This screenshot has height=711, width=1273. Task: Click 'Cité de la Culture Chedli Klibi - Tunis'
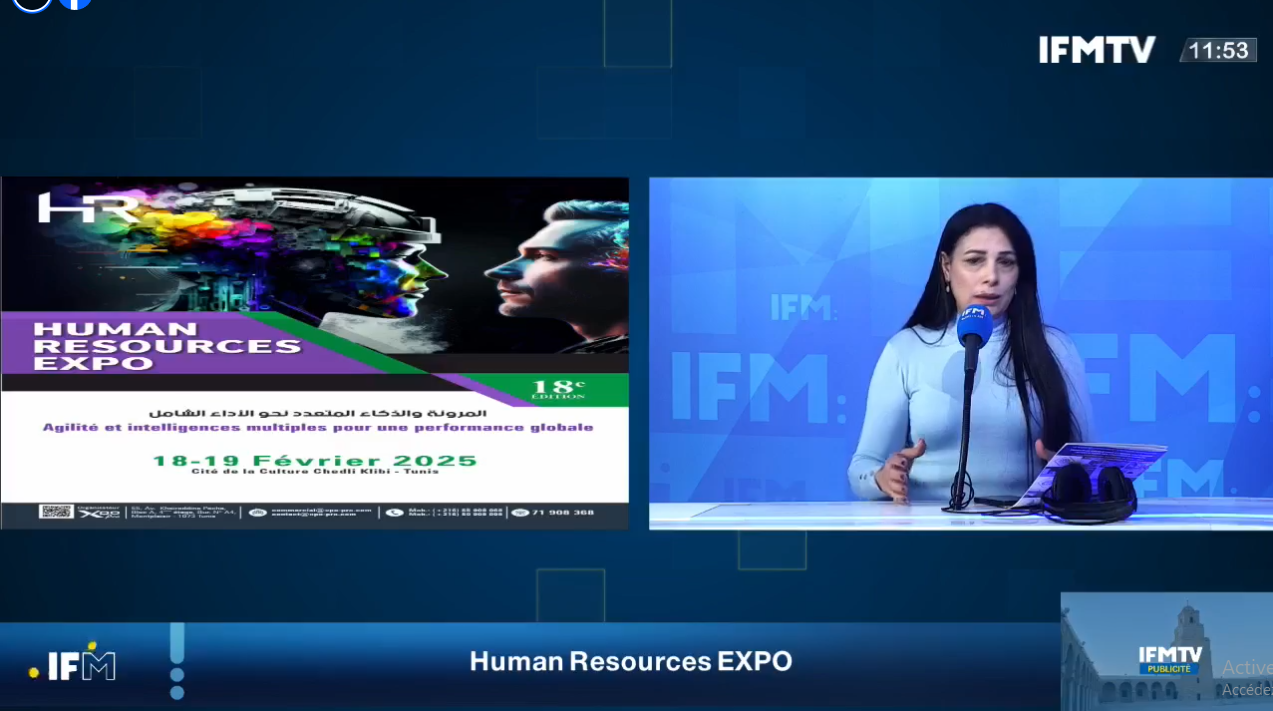(x=315, y=471)
